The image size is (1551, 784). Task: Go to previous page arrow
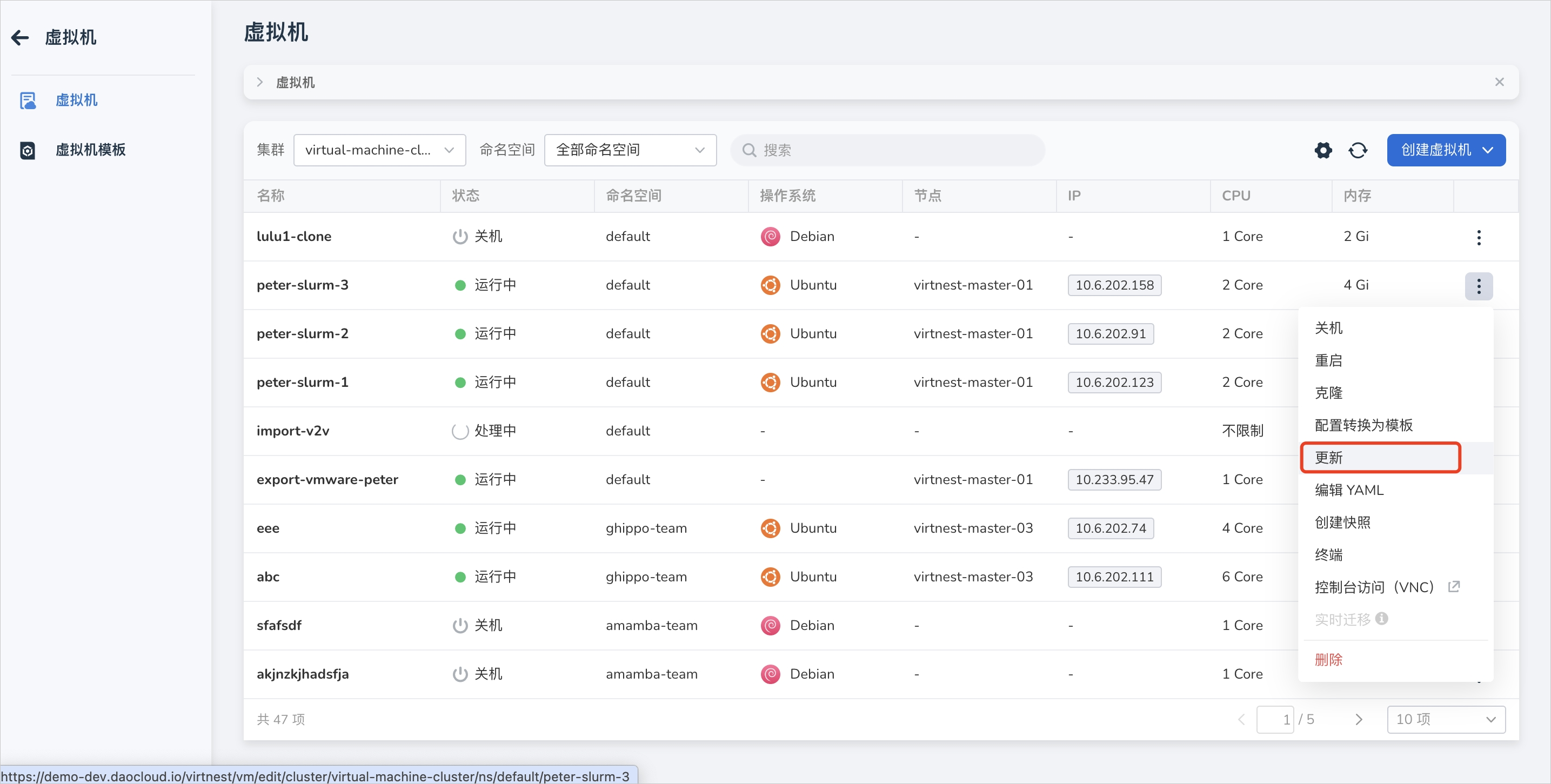click(x=1241, y=720)
